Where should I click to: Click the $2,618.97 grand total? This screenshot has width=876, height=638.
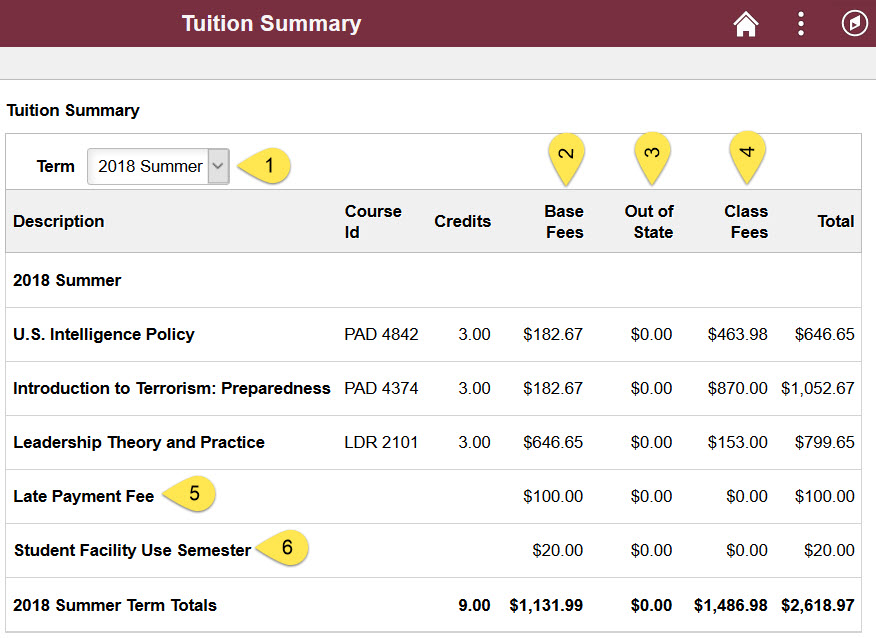(818, 605)
